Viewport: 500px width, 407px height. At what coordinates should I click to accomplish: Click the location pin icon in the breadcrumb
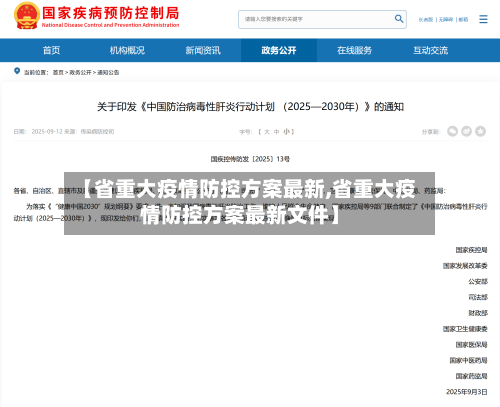tap(17, 71)
